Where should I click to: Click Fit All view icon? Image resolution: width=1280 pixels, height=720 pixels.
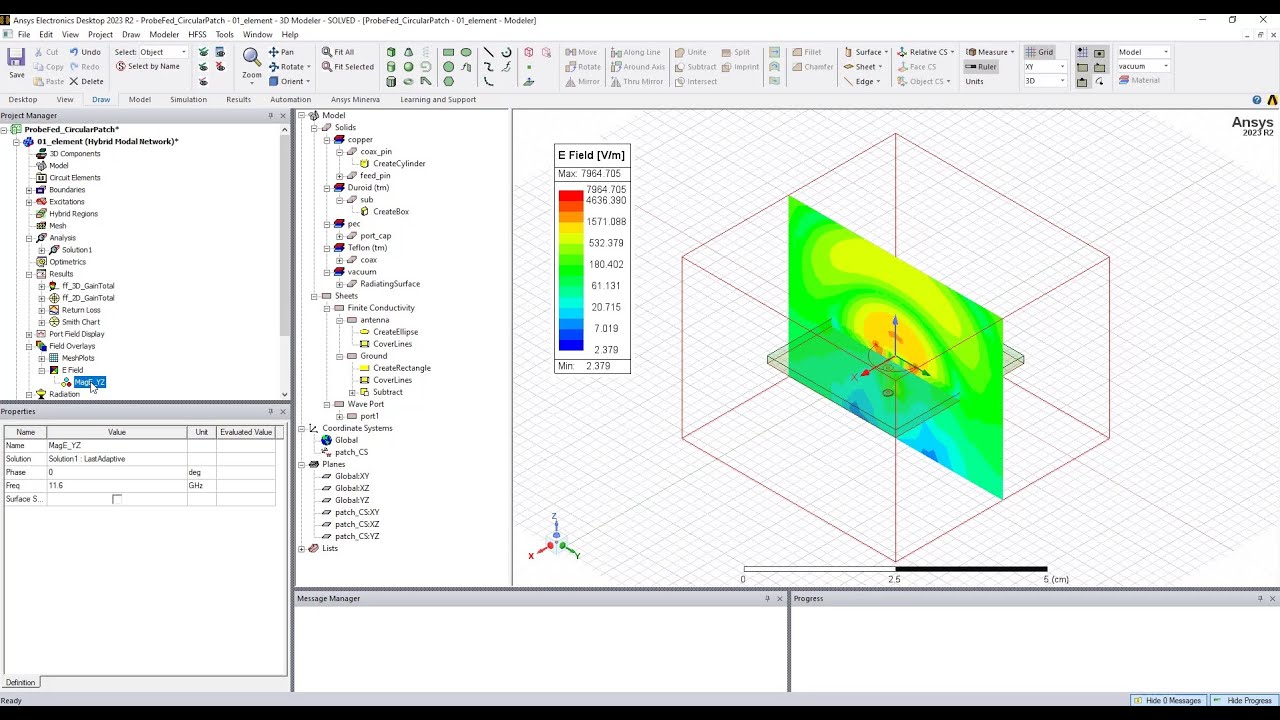(x=338, y=52)
